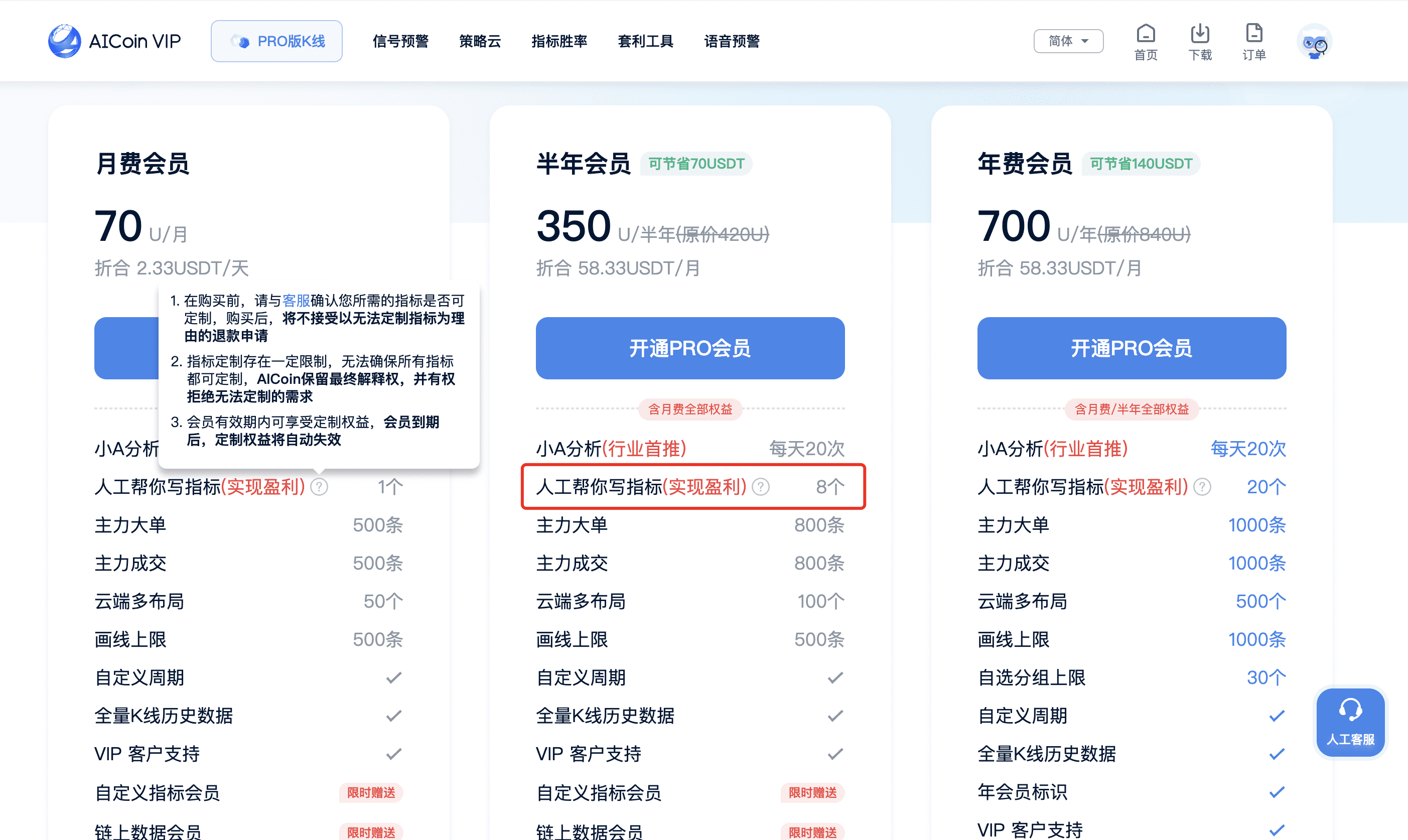Click 开通PRO会员 in the 半年会员 card

(x=690, y=348)
